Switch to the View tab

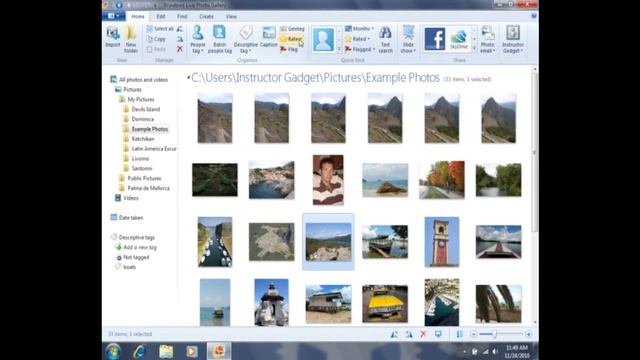[231, 16]
